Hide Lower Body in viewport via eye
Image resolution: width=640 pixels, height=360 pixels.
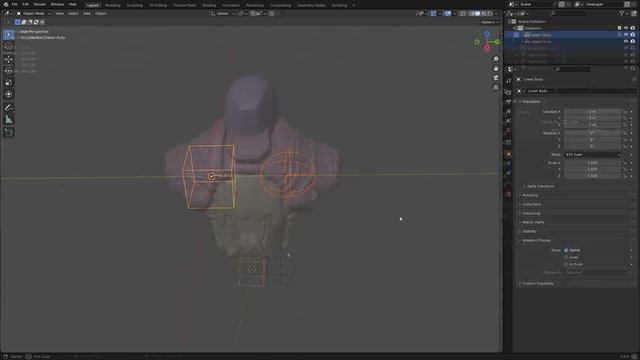click(626, 35)
